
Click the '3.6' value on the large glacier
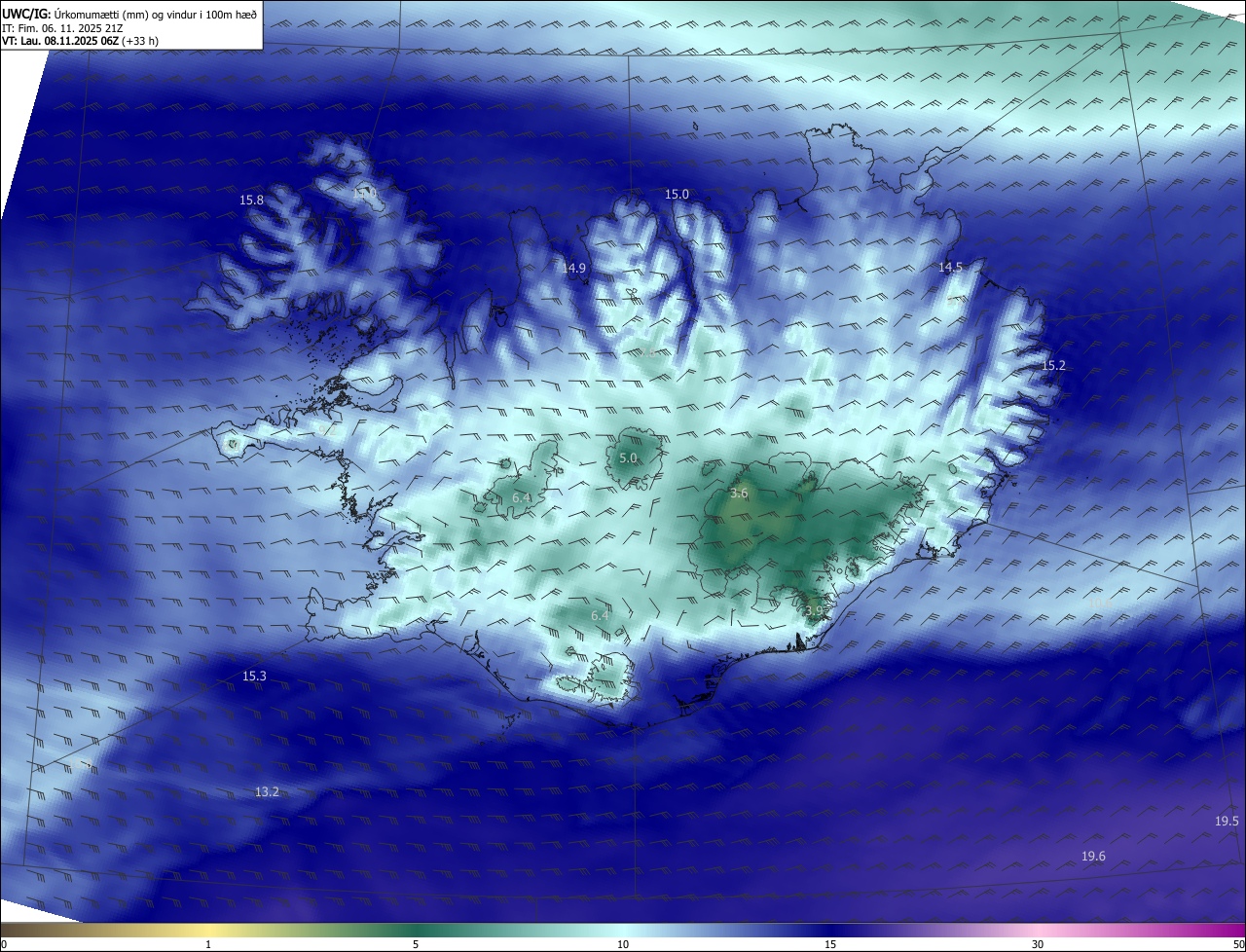click(x=739, y=494)
